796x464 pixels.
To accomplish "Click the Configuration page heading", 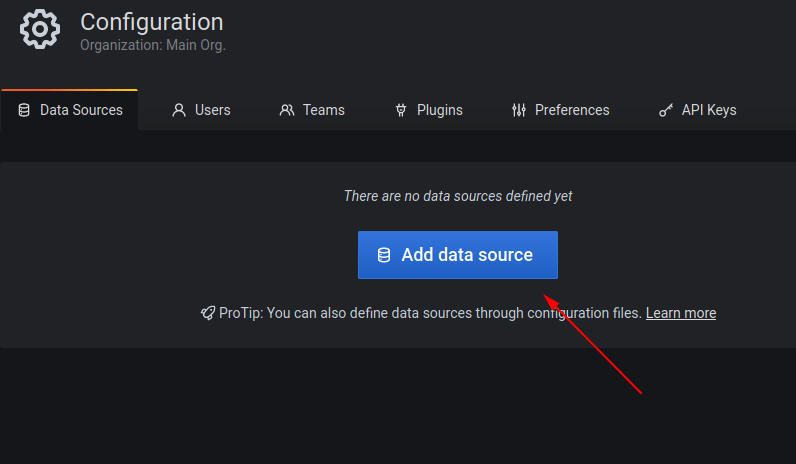I will tap(151, 21).
